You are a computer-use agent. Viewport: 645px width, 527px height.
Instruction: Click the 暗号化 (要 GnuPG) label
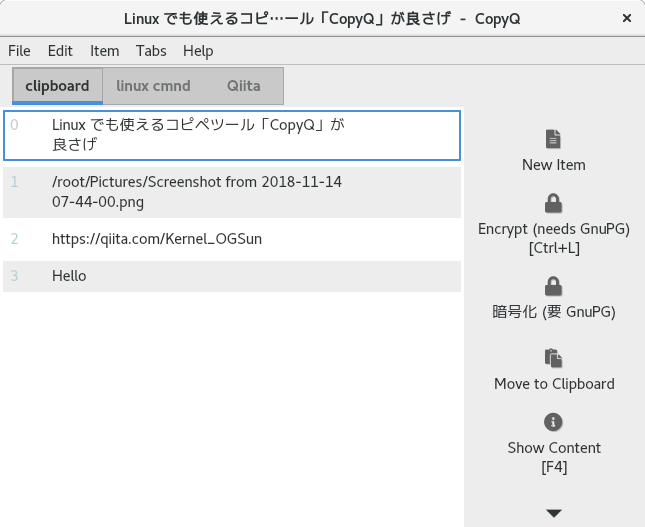554,312
